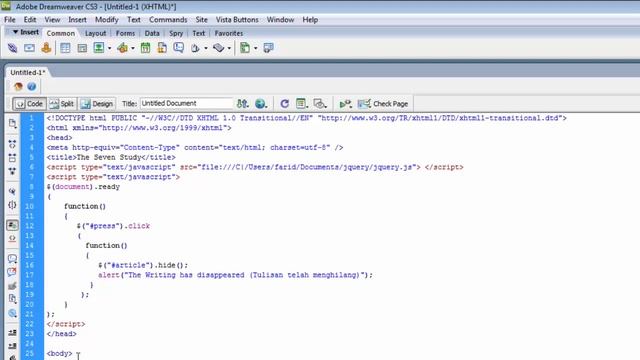640x360 pixels.
Task: Select the Untitled-1* document tab
Action: pos(27,72)
